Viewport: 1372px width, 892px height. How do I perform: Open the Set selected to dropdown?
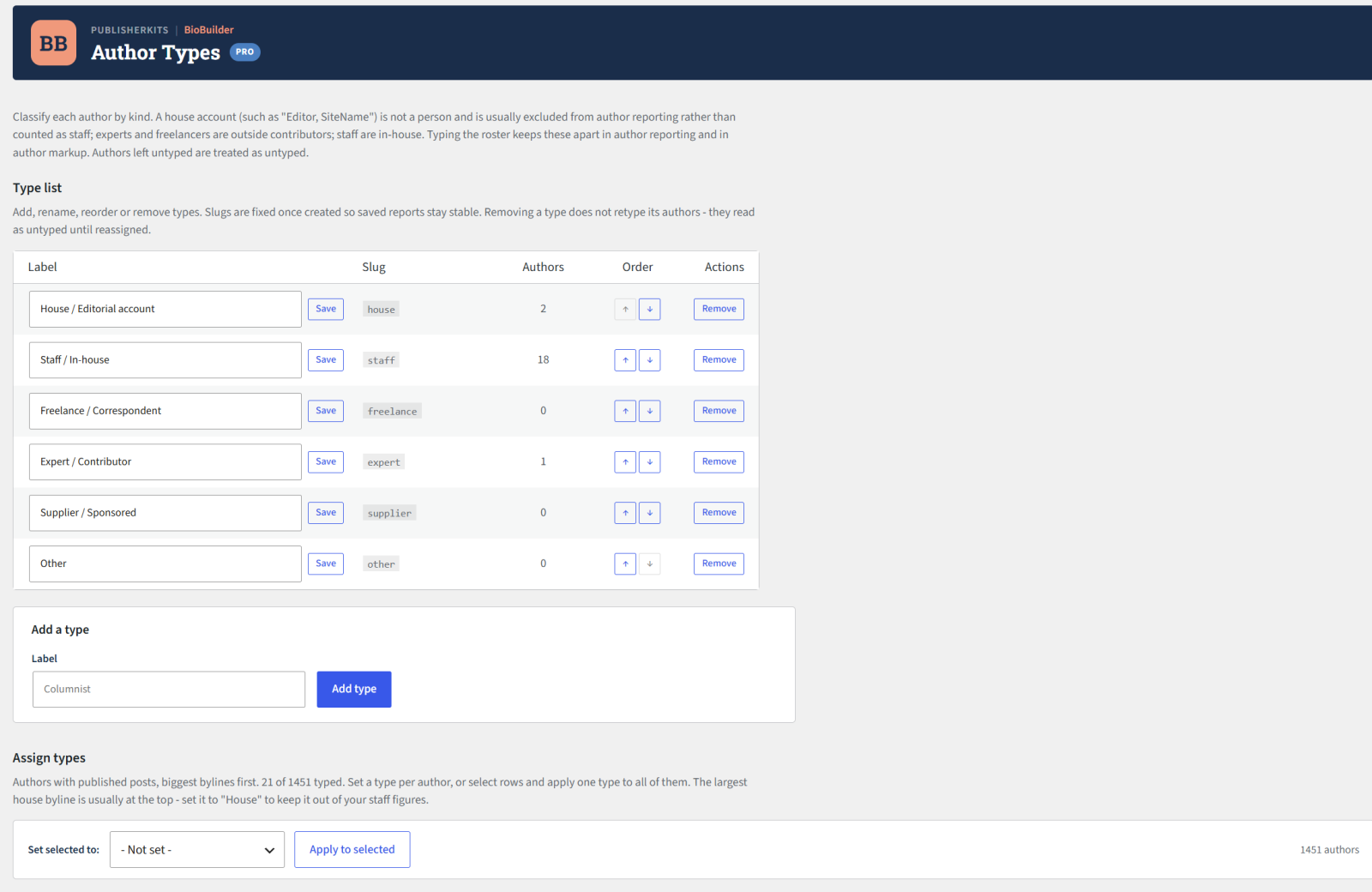pos(197,849)
